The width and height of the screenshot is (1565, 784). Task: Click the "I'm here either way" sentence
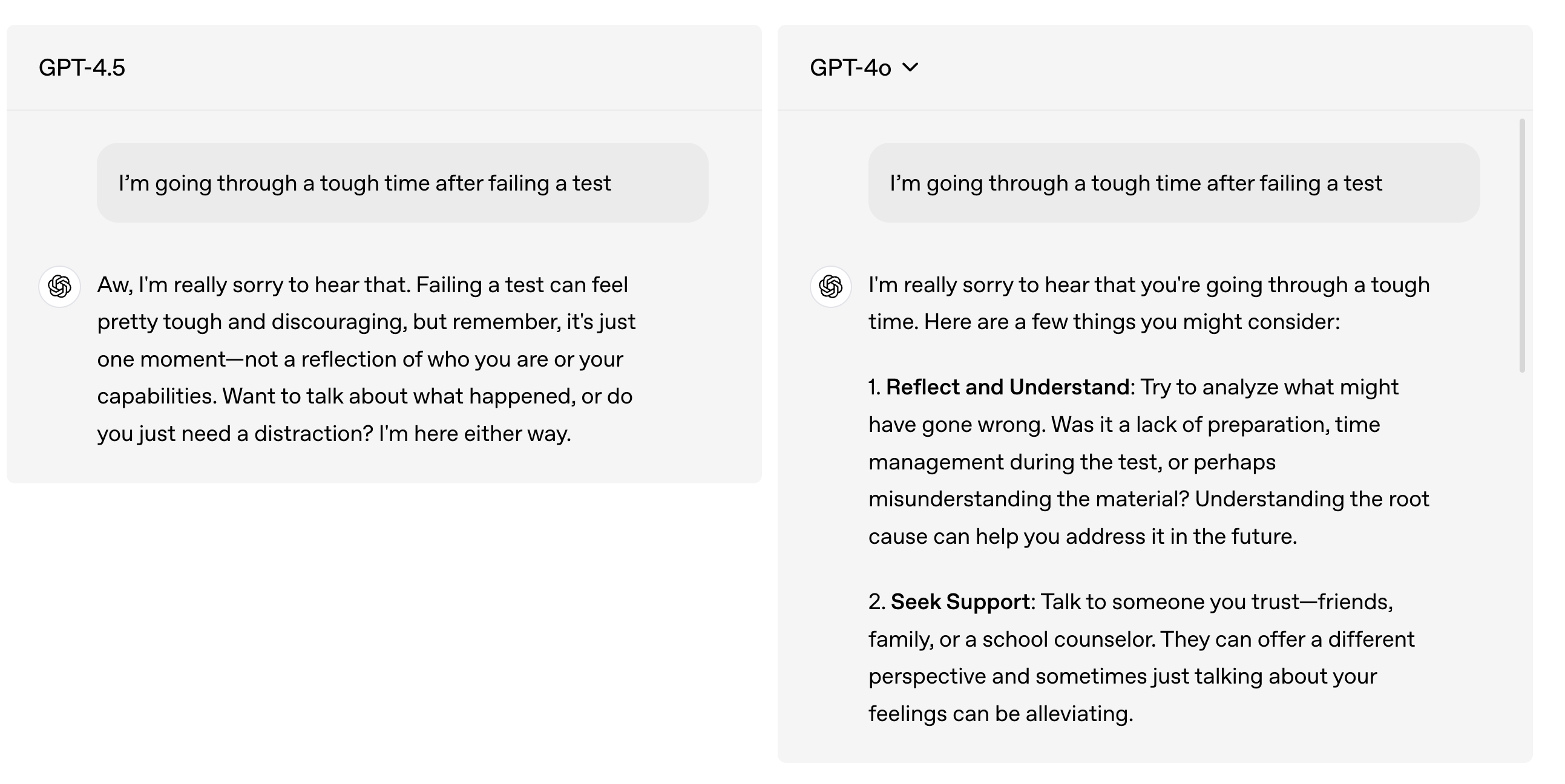474,433
